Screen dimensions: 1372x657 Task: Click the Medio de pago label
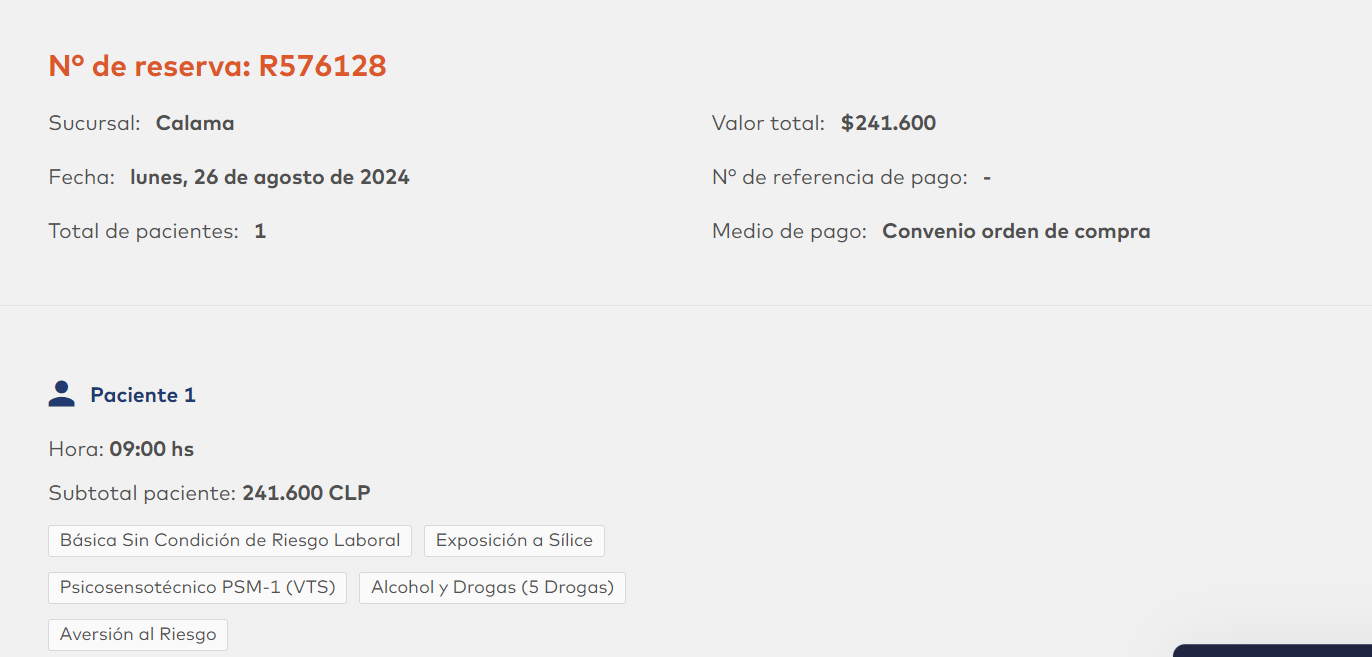pyautogui.click(x=789, y=232)
